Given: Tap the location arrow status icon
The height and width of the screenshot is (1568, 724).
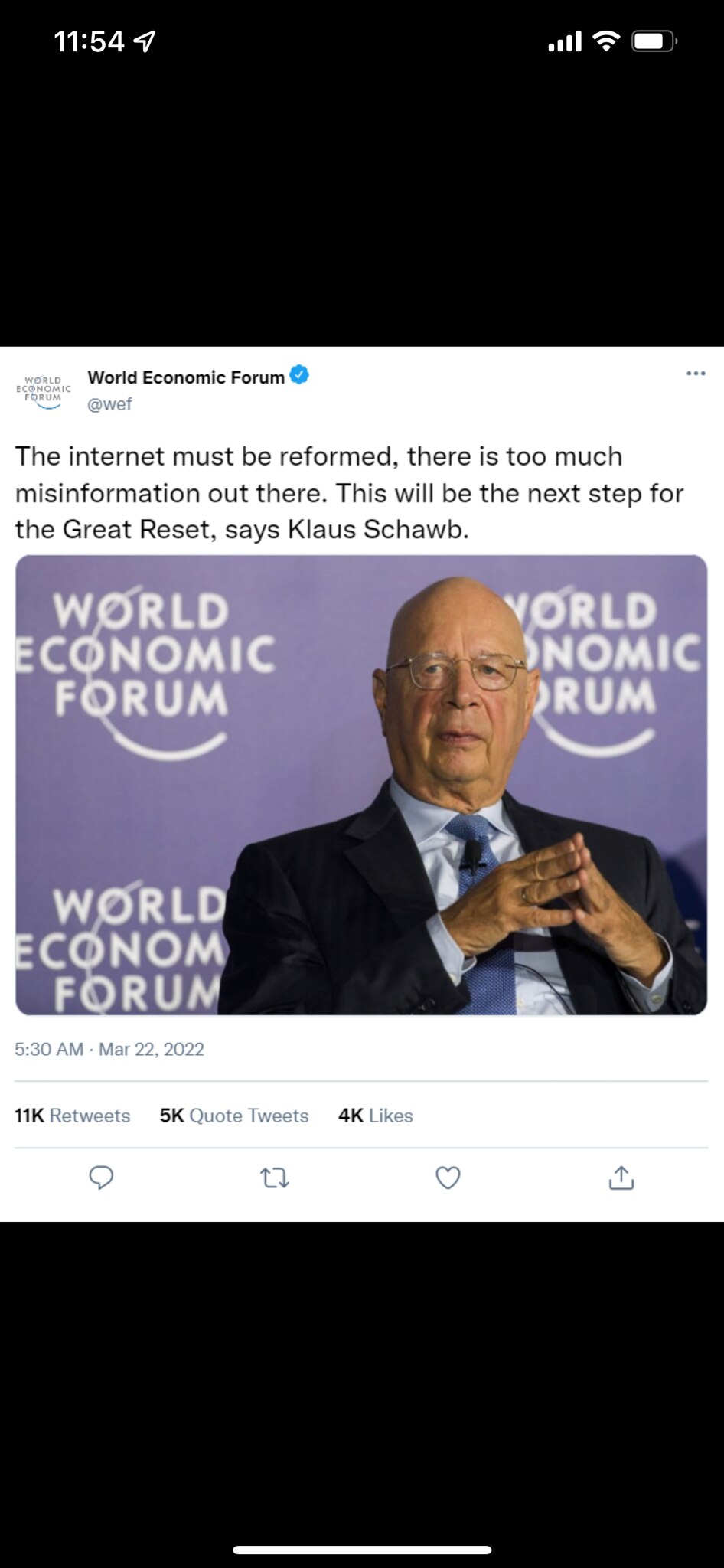Looking at the screenshot, I should tap(145, 41).
